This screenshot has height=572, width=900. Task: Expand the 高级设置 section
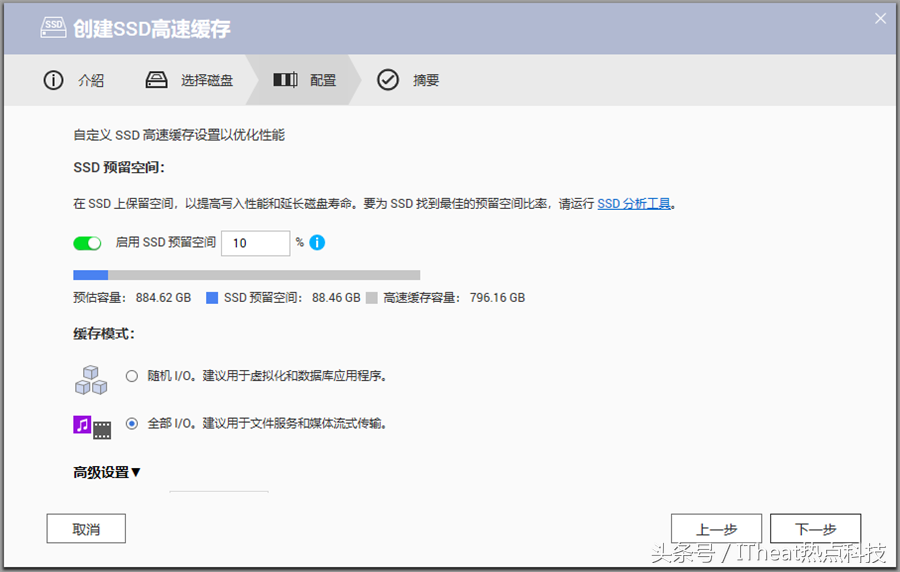tap(107, 472)
